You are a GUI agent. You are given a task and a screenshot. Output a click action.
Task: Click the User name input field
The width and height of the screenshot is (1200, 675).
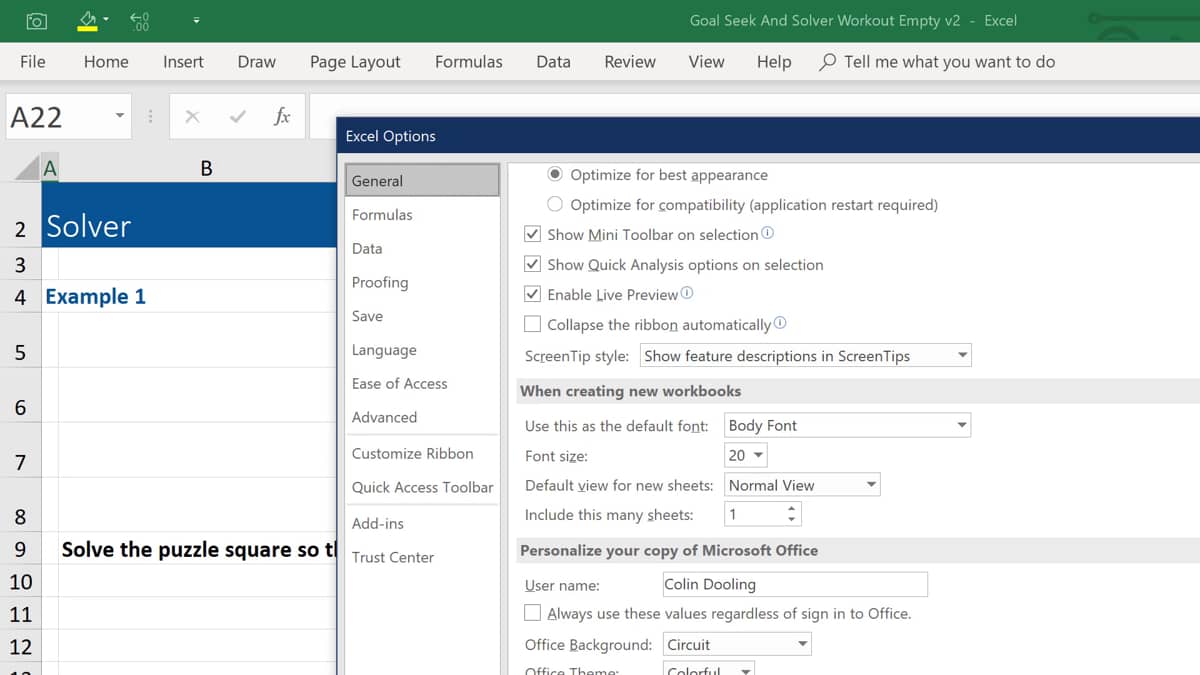click(795, 584)
